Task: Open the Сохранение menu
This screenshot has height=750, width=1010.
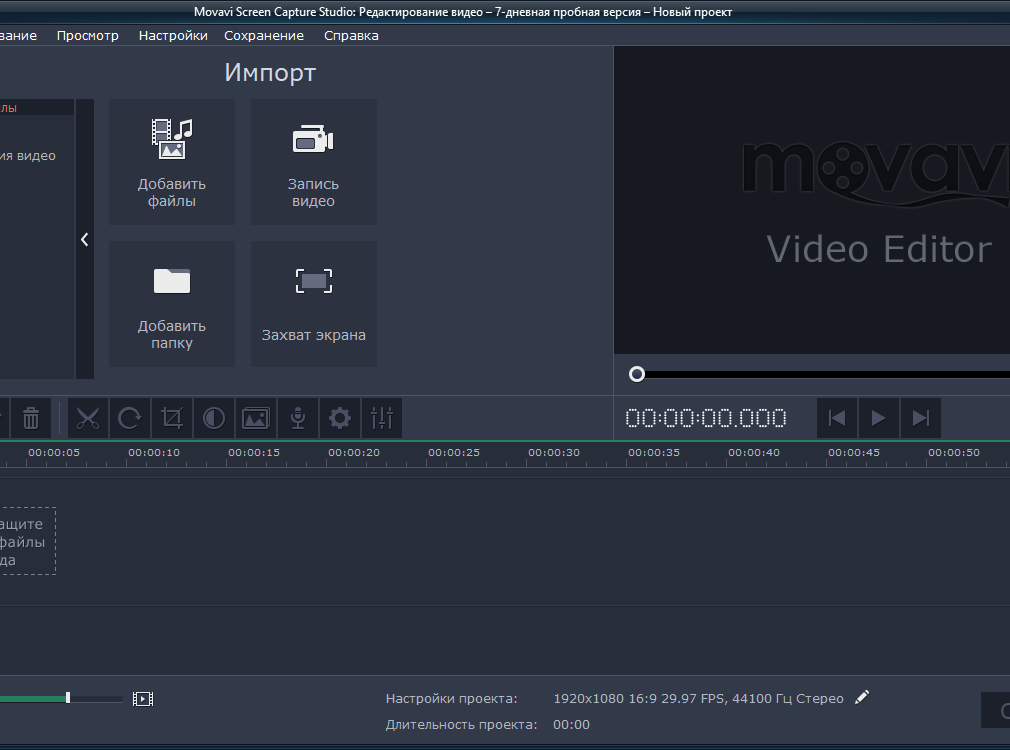Action: 264,35
